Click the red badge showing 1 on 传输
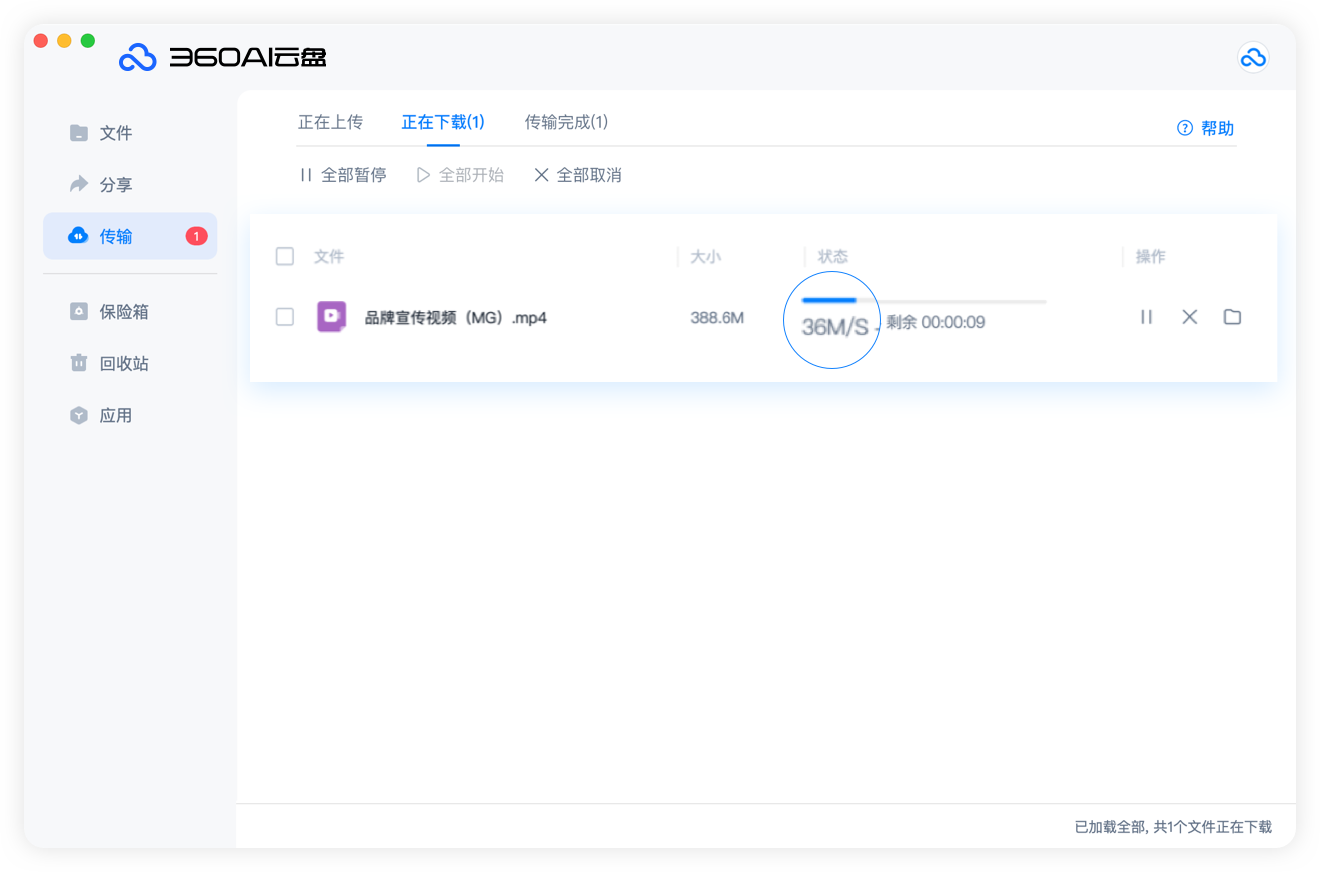Viewport: 1320px width, 872px height. [196, 236]
